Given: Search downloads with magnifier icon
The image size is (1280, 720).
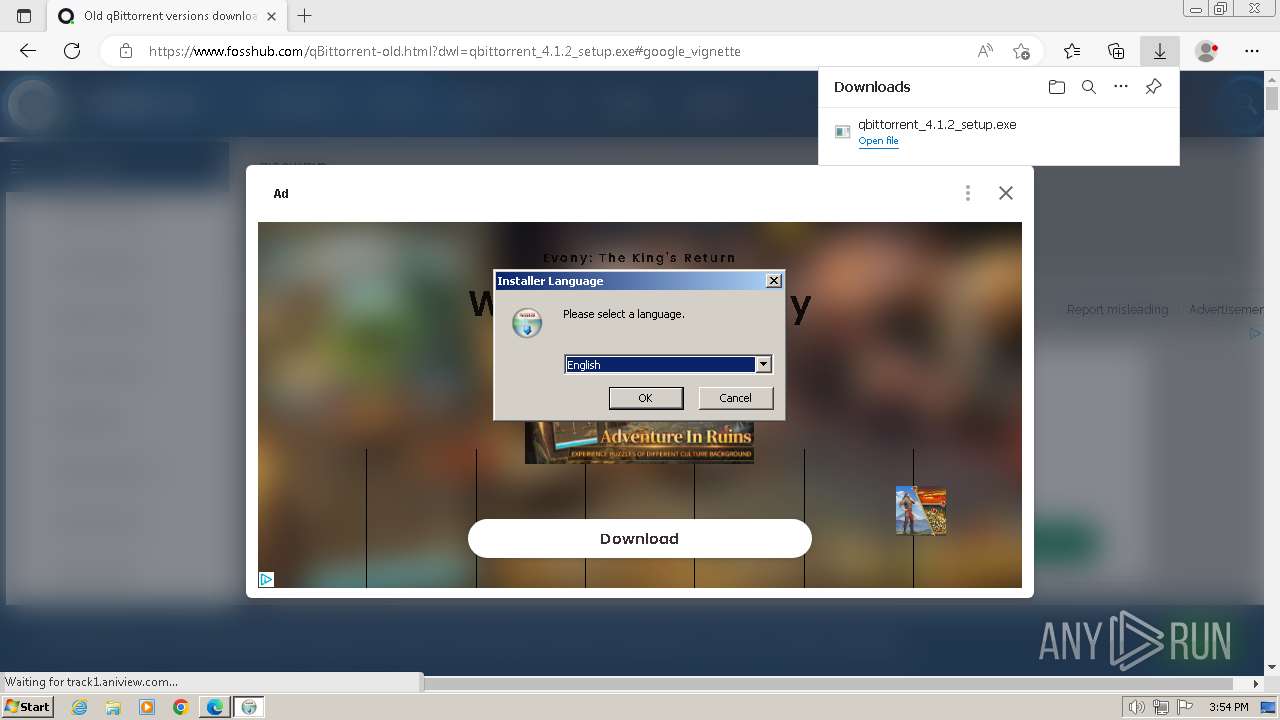Looking at the screenshot, I should click(1089, 87).
